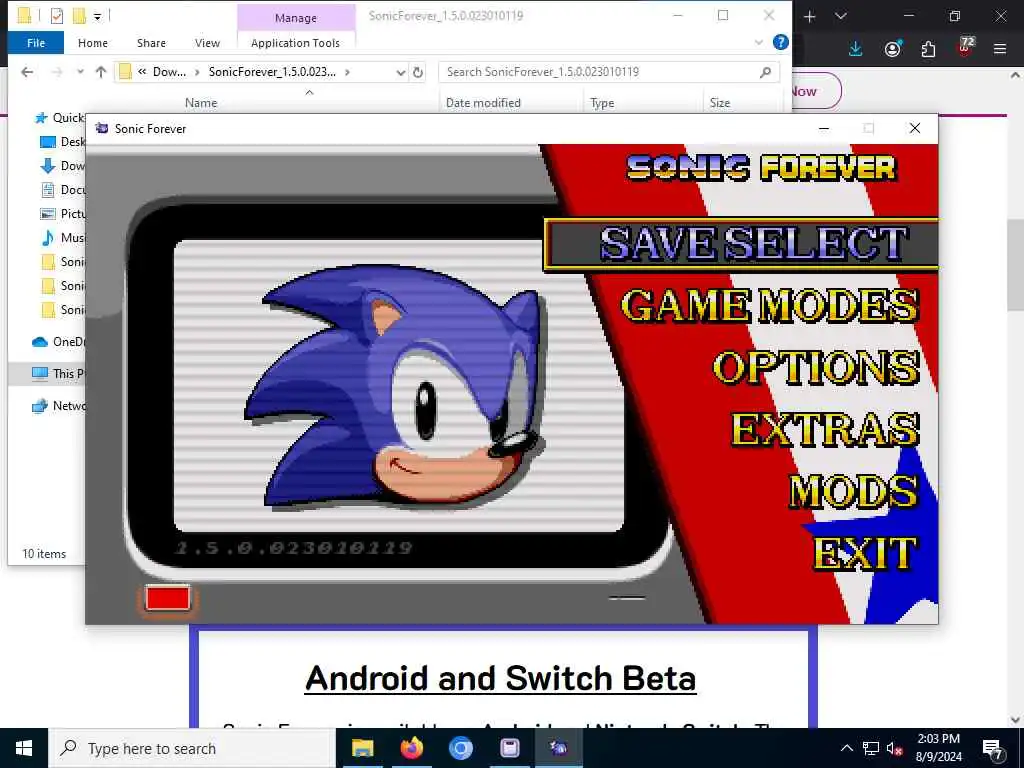Go up one folder level

(x=101, y=72)
